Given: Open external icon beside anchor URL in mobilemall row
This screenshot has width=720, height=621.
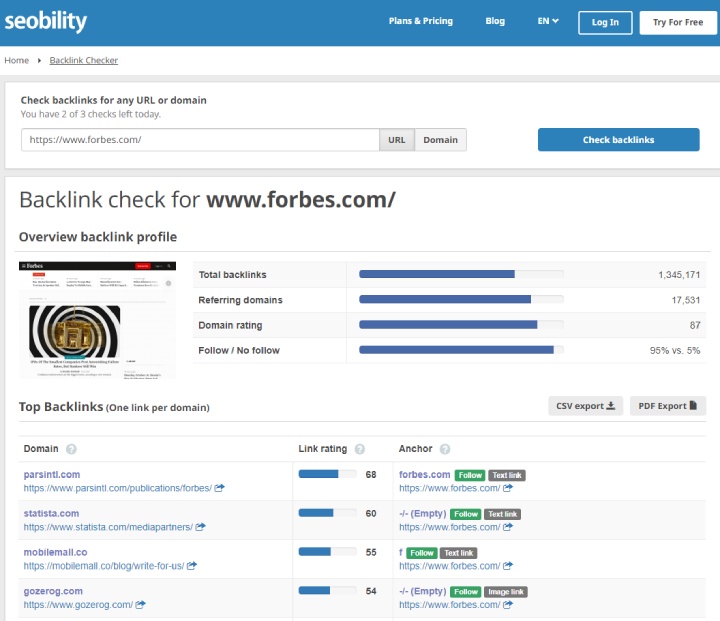Looking at the screenshot, I should tap(507, 566).
